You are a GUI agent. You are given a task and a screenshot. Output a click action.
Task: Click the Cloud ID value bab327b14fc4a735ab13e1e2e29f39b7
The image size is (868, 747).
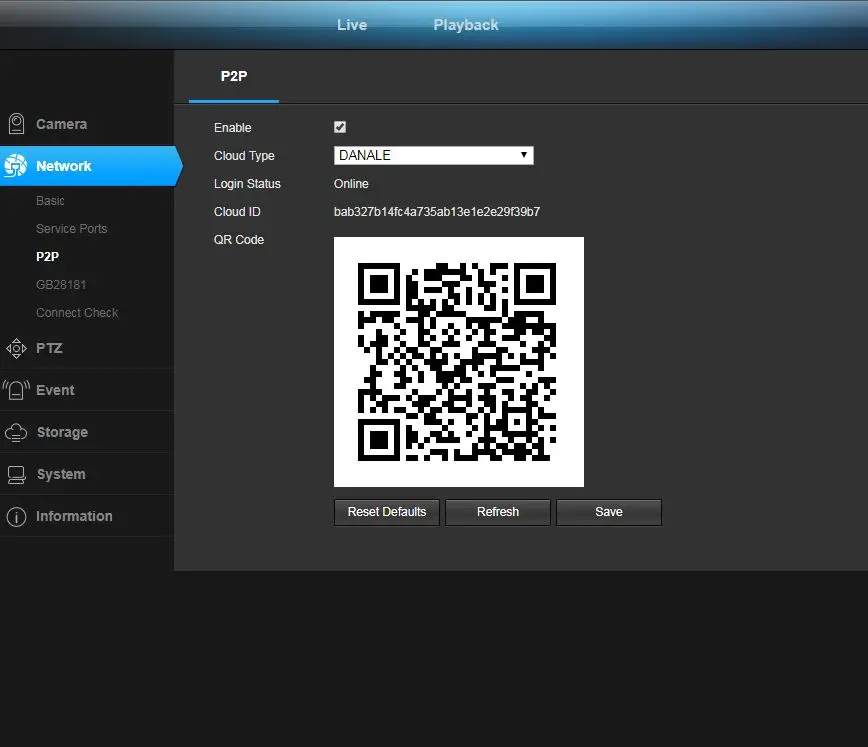(437, 212)
